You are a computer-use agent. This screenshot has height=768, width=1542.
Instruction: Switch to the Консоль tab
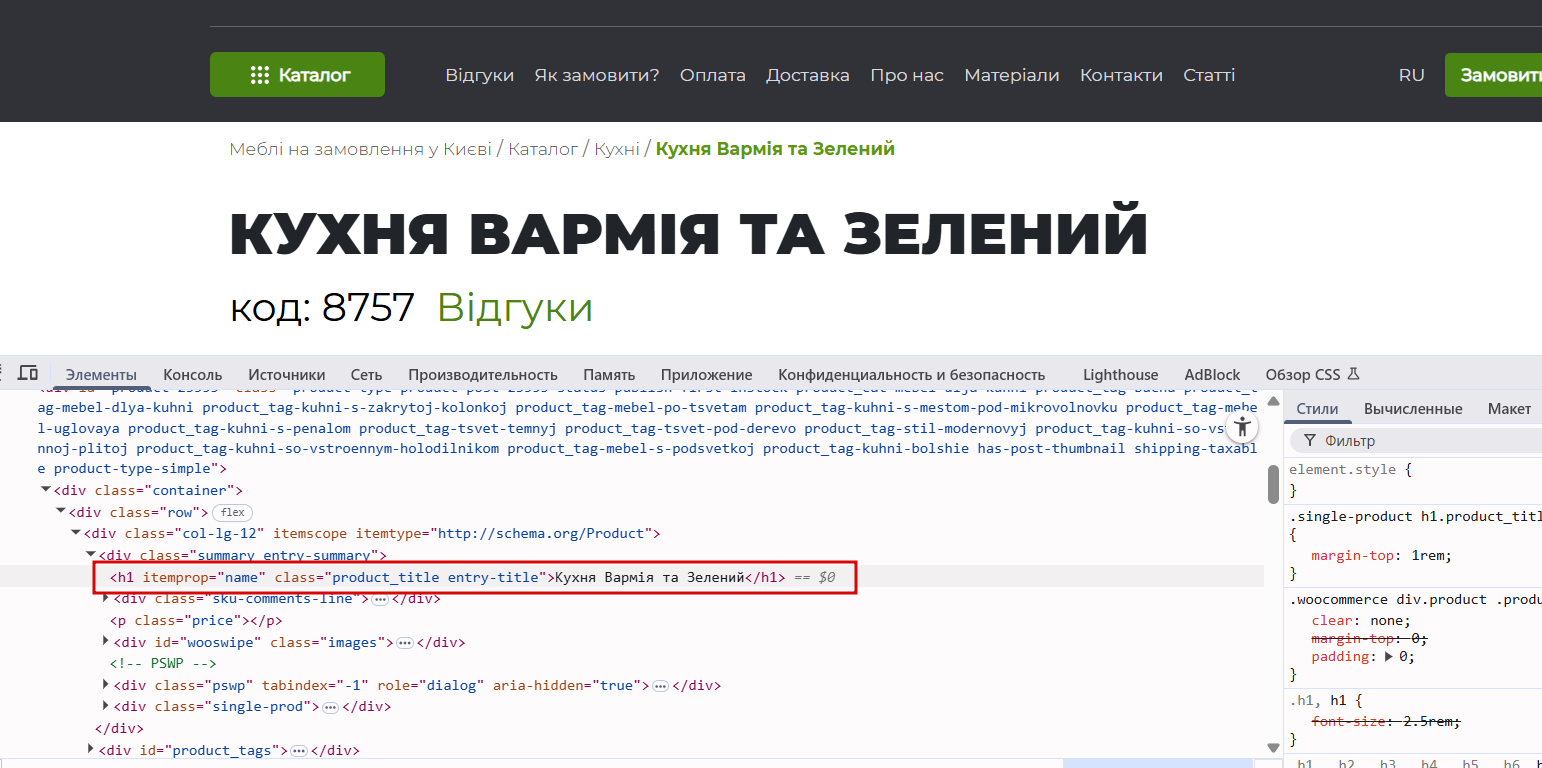coord(193,375)
